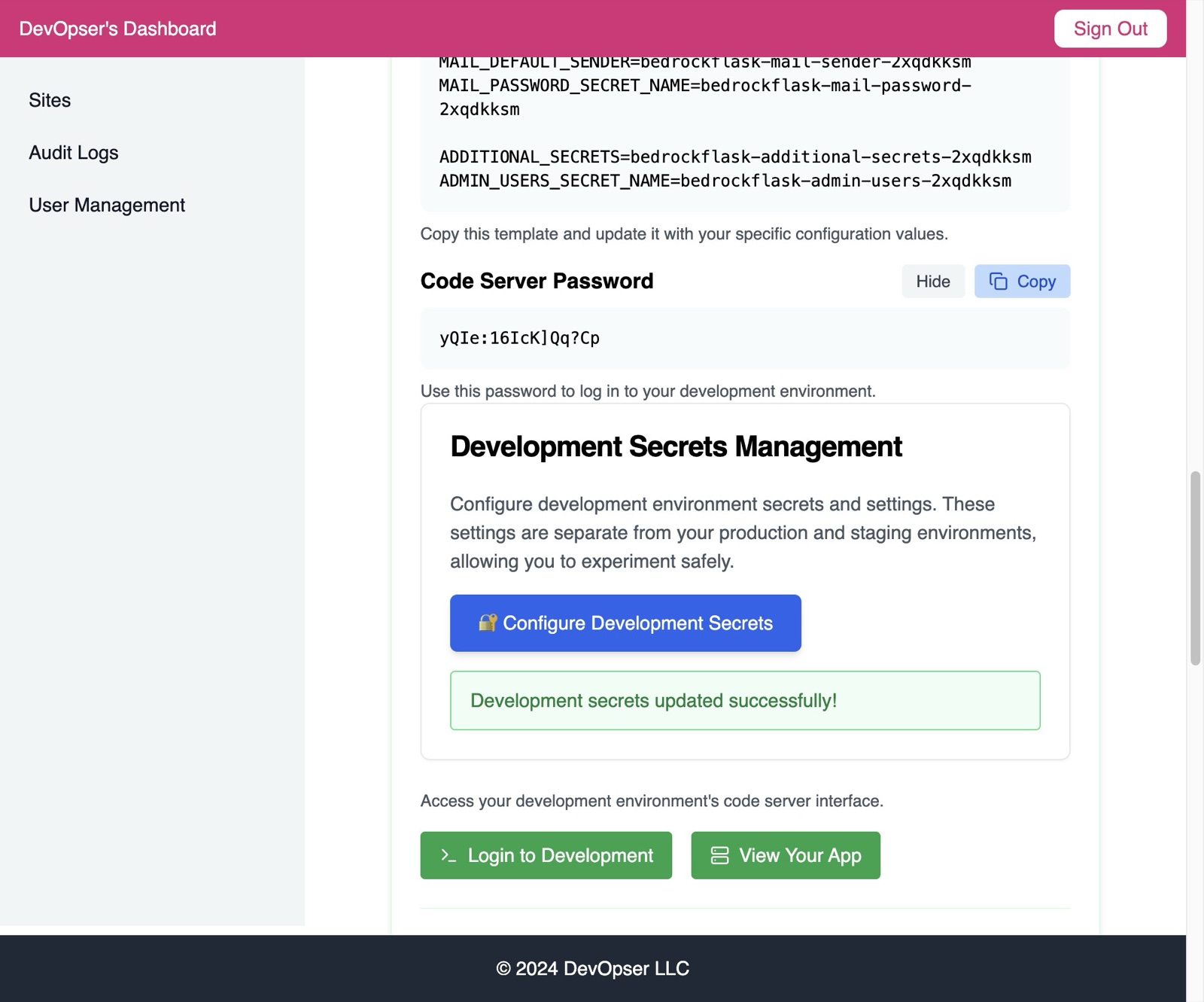The width and height of the screenshot is (1204, 1002).
Task: Click the 'Copy this template' instruction text
Action: pyautogui.click(x=684, y=234)
